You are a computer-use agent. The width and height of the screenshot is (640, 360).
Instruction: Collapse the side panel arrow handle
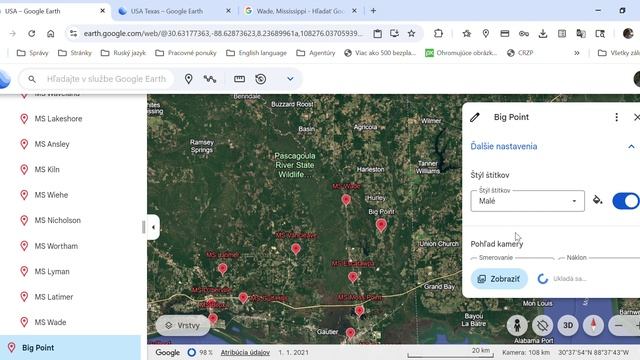coord(153,227)
